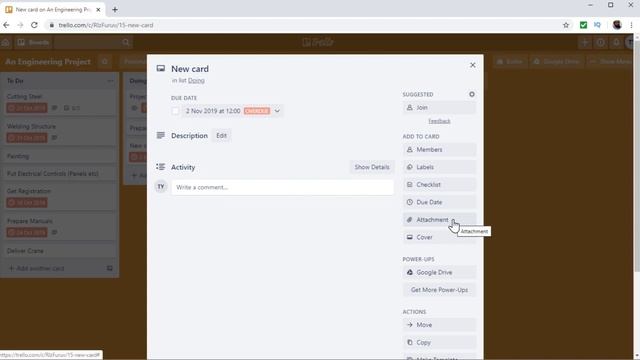Focus the Write a comment field

[x=282, y=187]
